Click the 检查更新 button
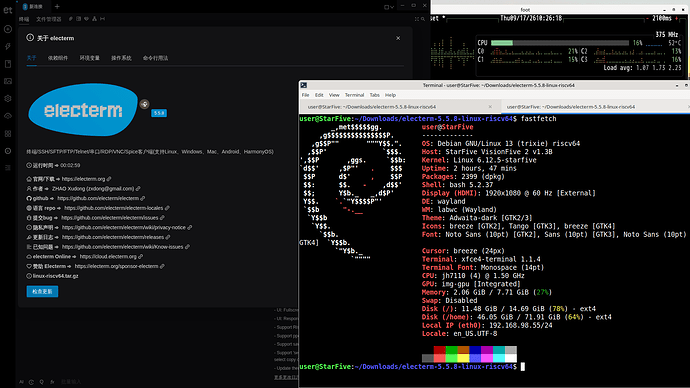 pos(42,292)
